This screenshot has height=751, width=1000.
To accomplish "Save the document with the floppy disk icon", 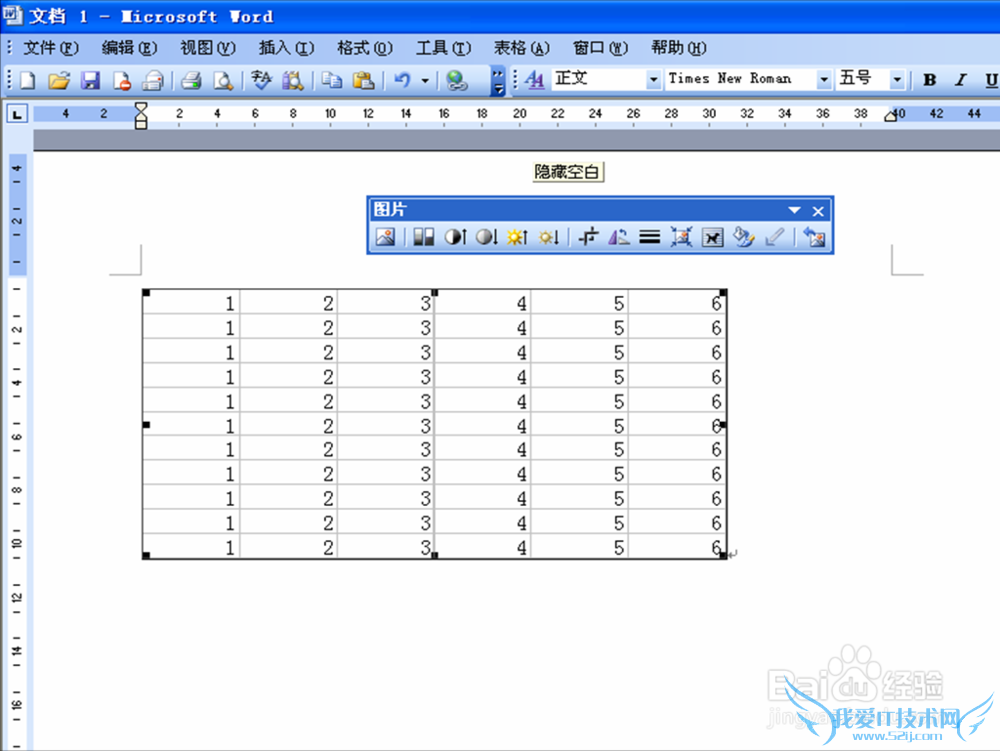I will [x=90, y=80].
